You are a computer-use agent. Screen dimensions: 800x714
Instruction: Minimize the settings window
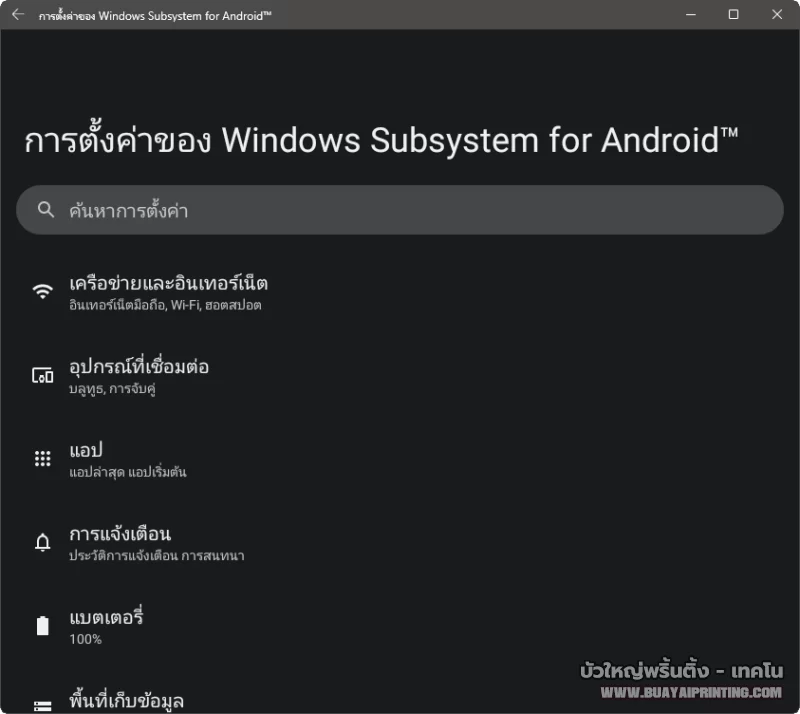(689, 15)
